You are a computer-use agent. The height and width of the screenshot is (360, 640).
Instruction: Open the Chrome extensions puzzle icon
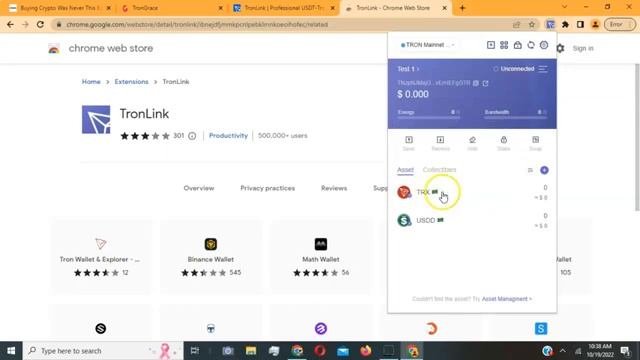coord(565,24)
